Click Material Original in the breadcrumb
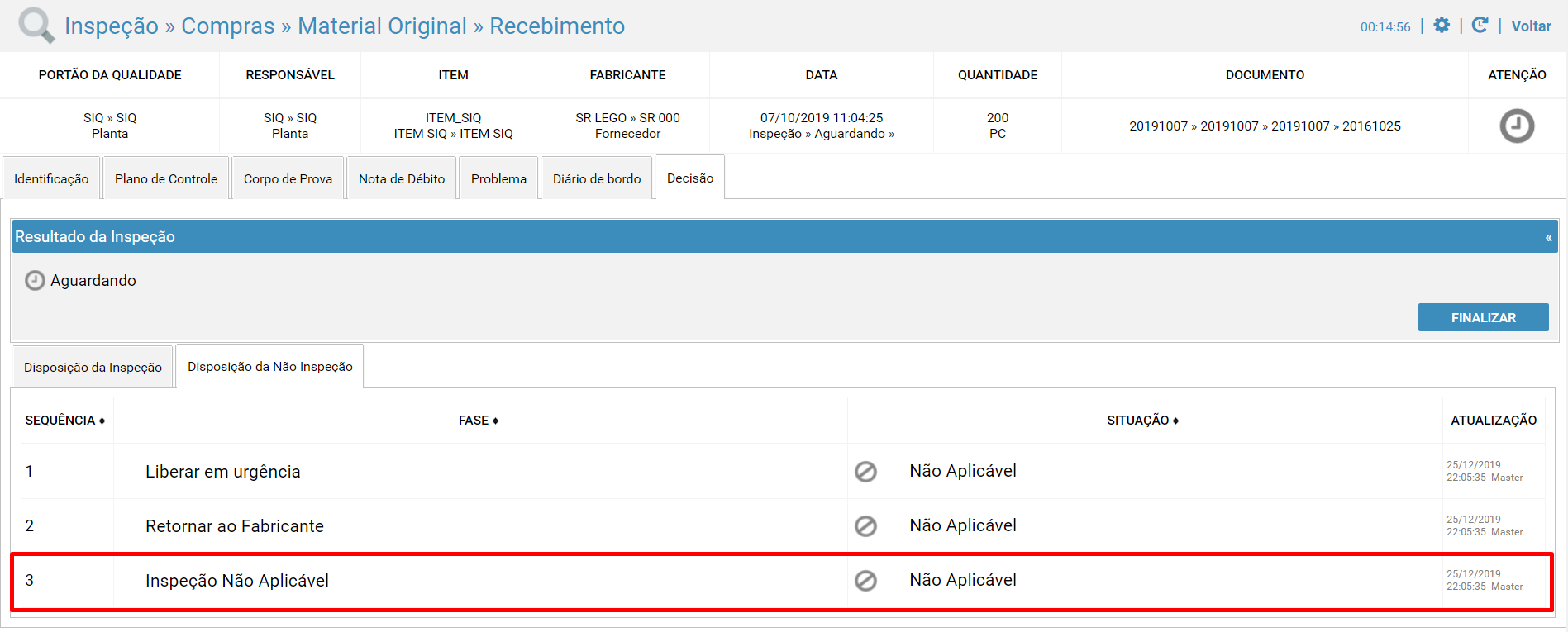Image resolution: width=1568 pixels, height=632 pixels. (382, 26)
